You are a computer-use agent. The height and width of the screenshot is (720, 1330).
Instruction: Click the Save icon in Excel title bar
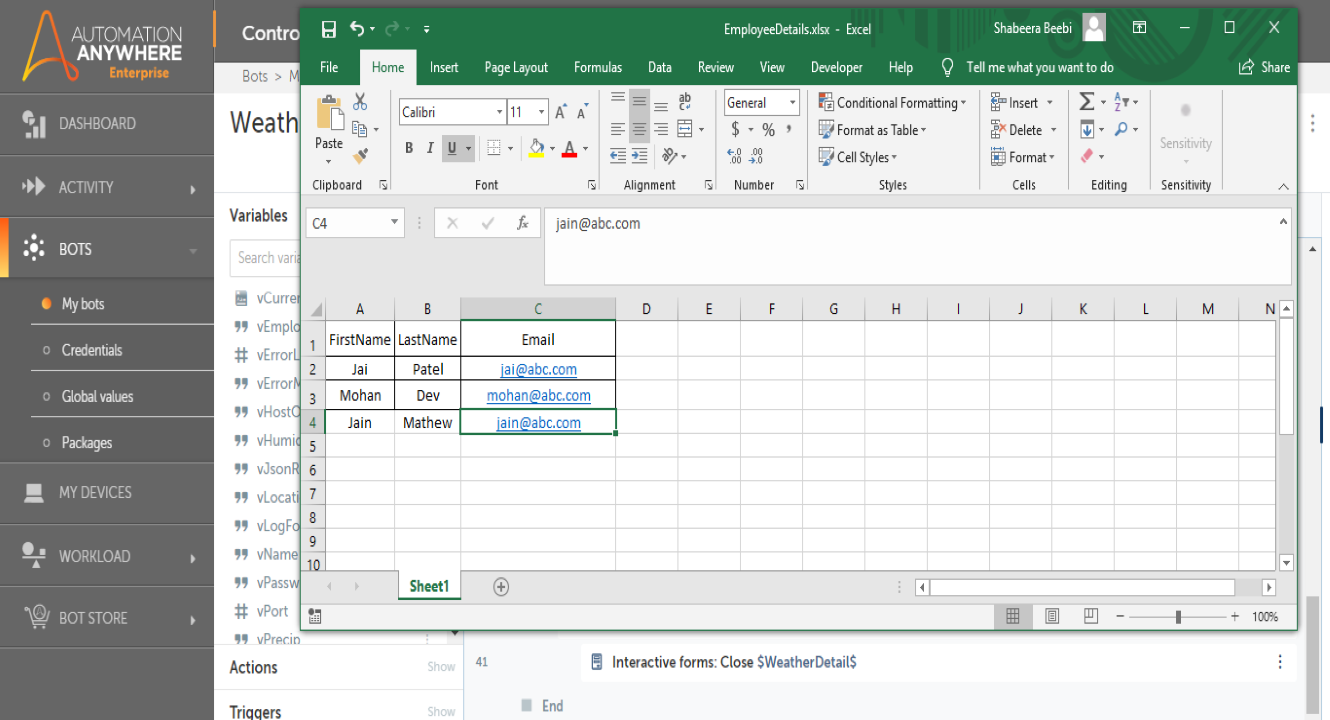pos(328,29)
